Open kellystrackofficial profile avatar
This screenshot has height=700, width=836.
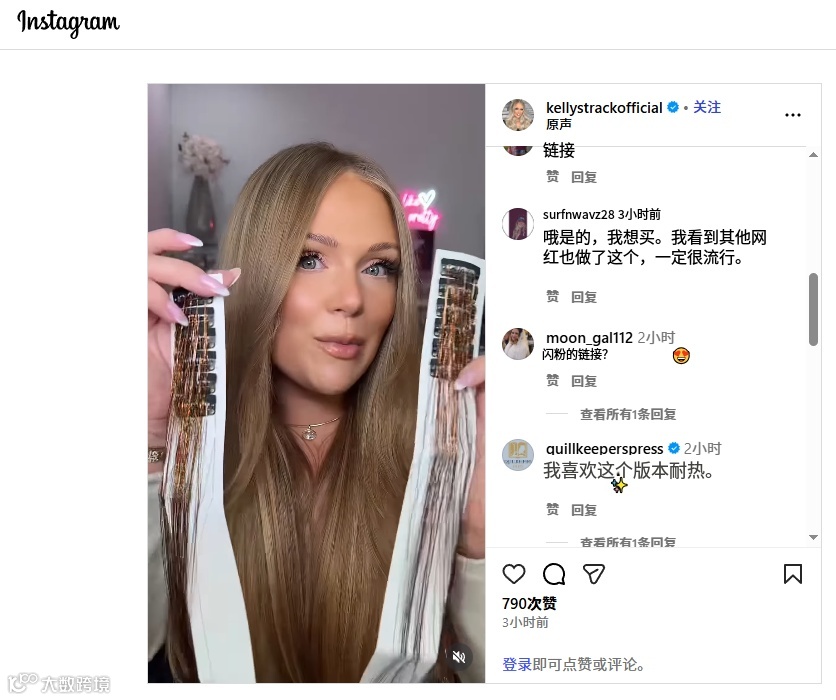[x=518, y=115]
